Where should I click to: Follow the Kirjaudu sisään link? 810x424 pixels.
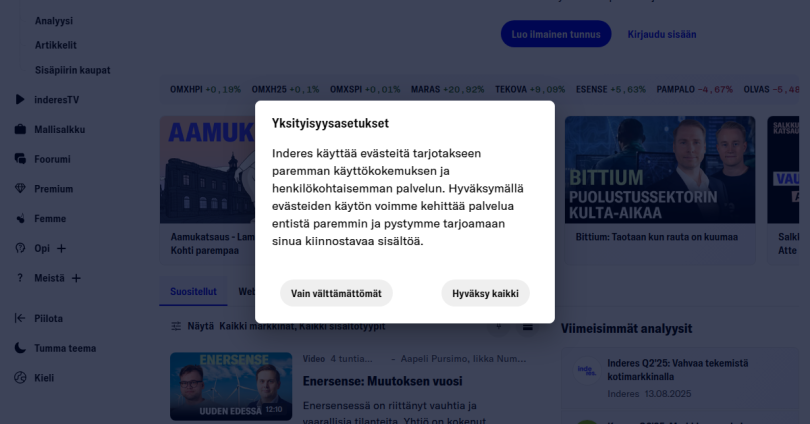point(662,34)
